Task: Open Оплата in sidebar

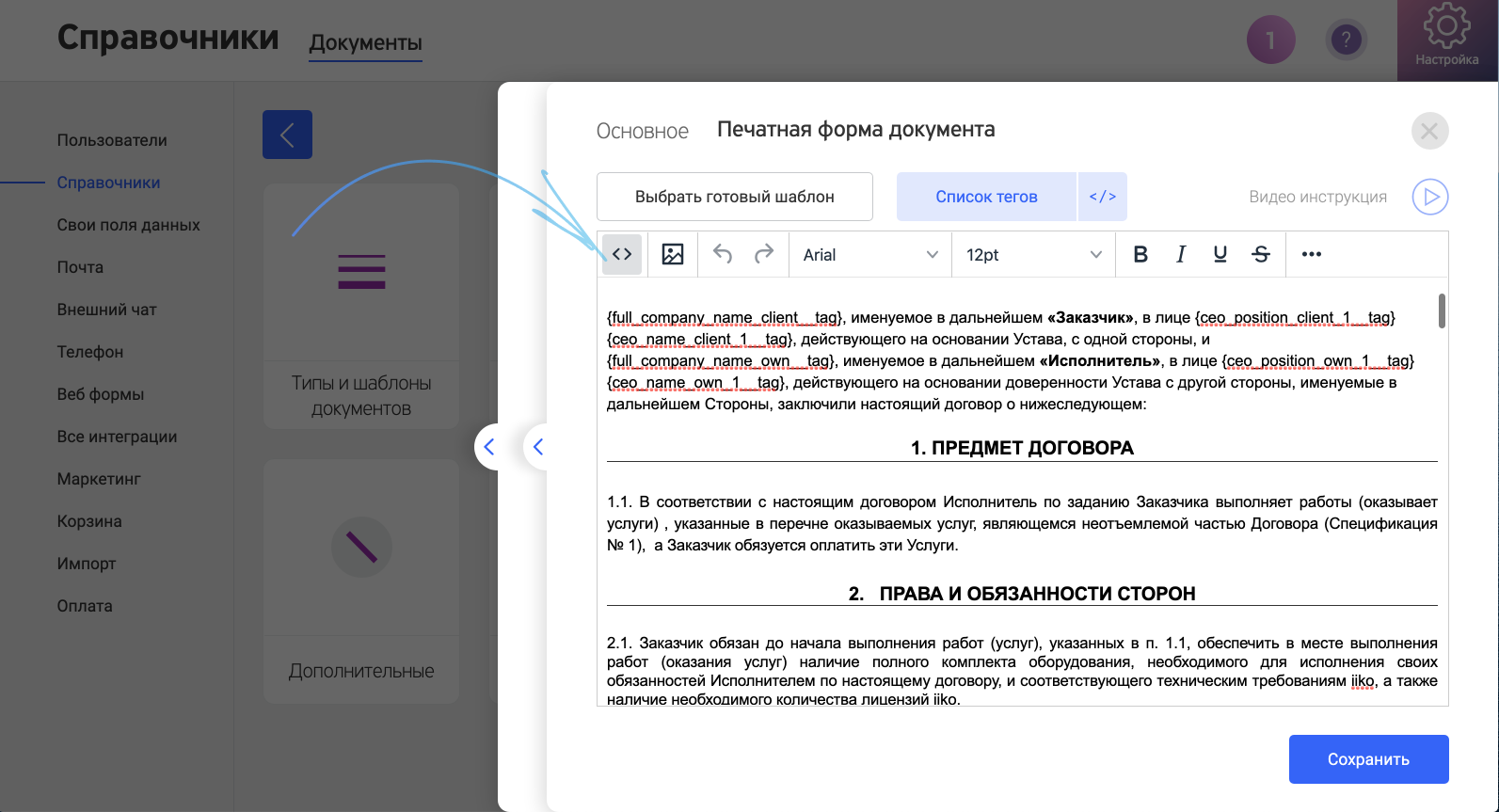Action: coord(85,606)
